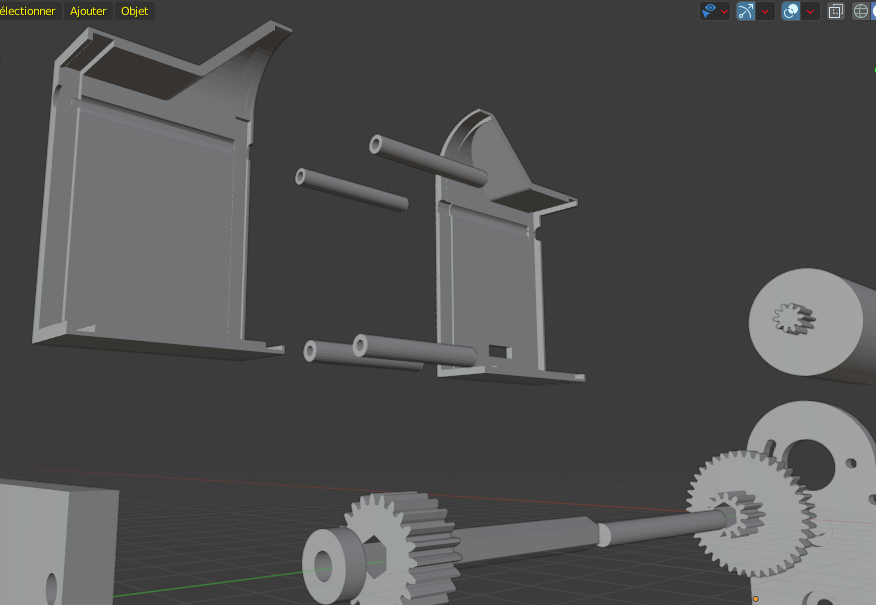Toggle viewport gizmos display

pyautogui.click(x=746, y=11)
